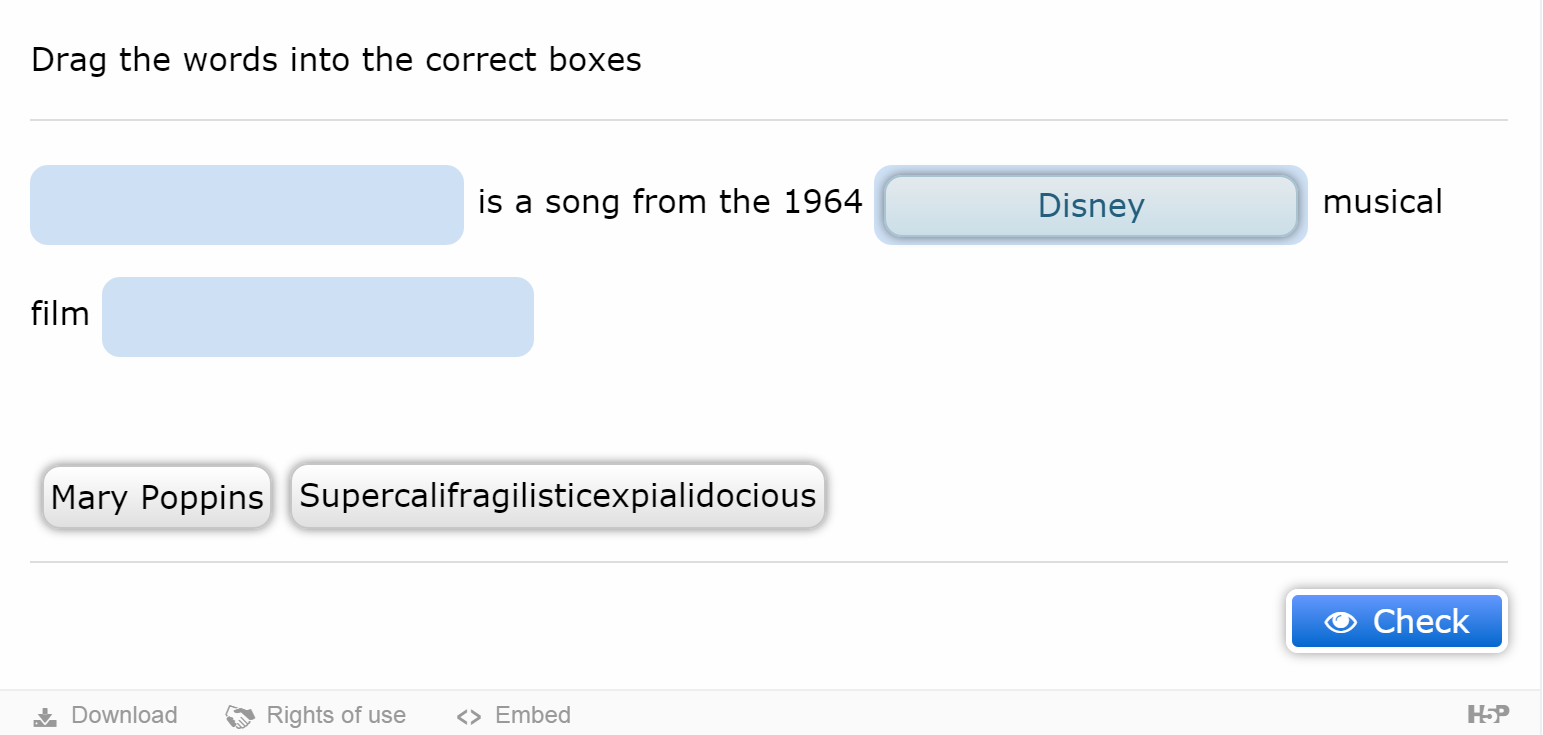The width and height of the screenshot is (1543, 735).
Task: Select the Mary Poppins word tile
Action: 157,496
